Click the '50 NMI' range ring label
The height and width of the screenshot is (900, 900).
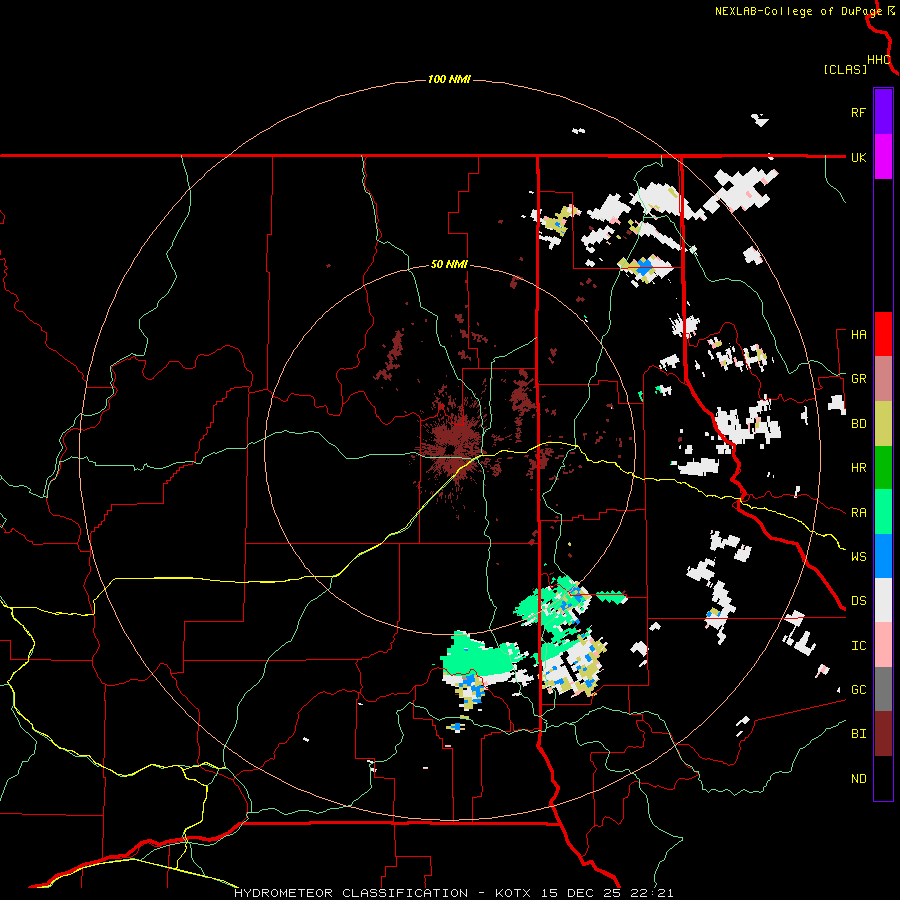coord(449,265)
